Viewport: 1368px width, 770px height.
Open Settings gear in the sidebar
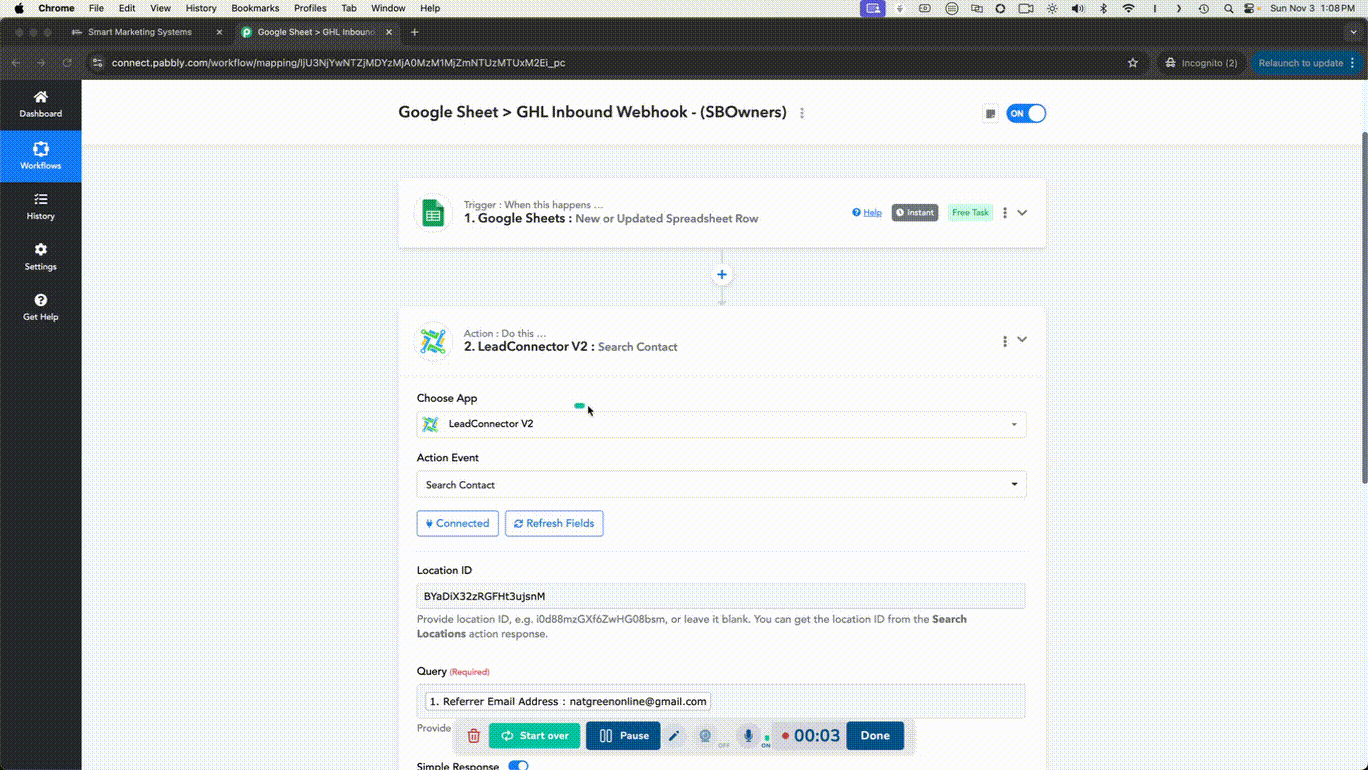pos(40,257)
